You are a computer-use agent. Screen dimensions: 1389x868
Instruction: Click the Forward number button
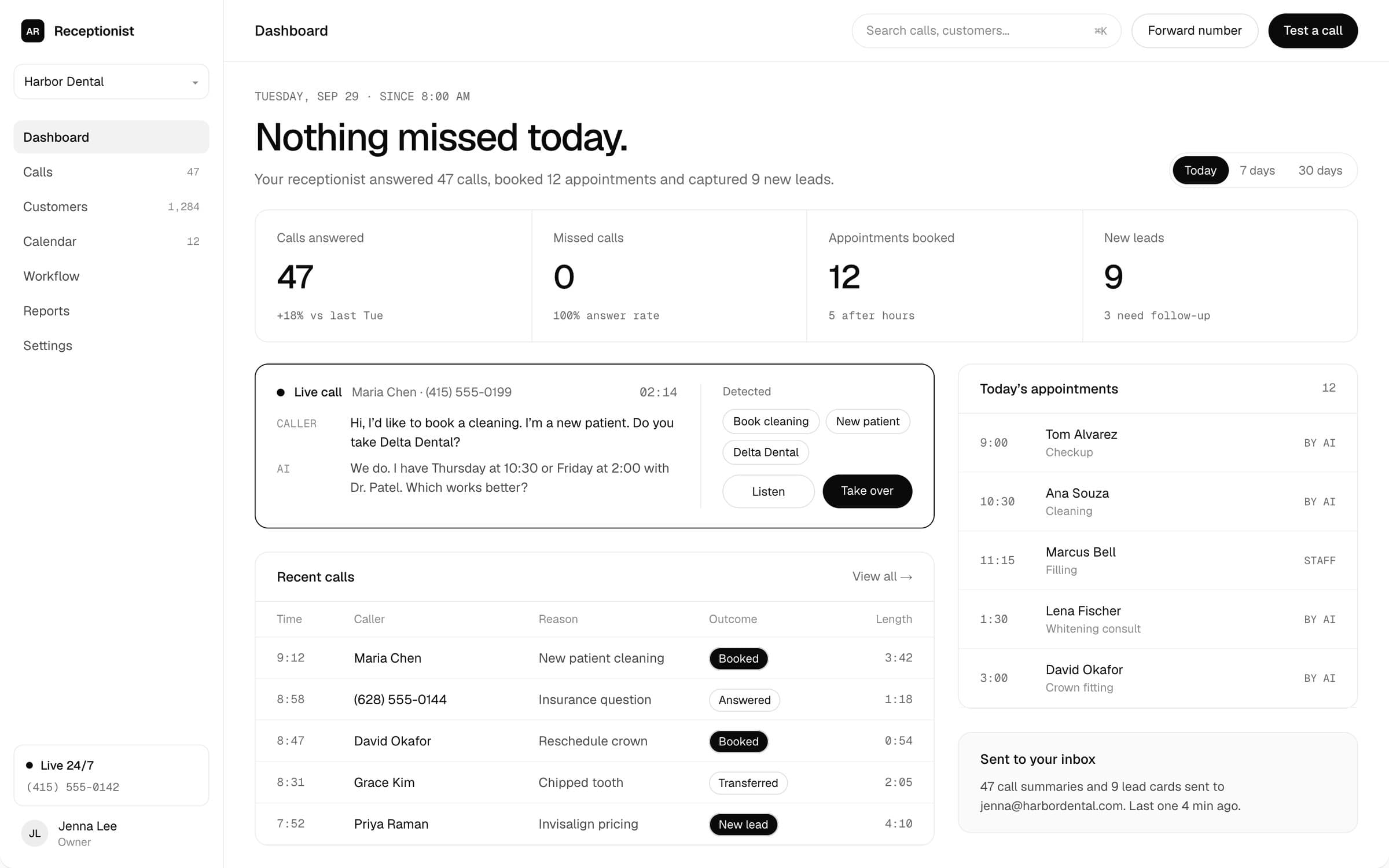click(x=1195, y=31)
